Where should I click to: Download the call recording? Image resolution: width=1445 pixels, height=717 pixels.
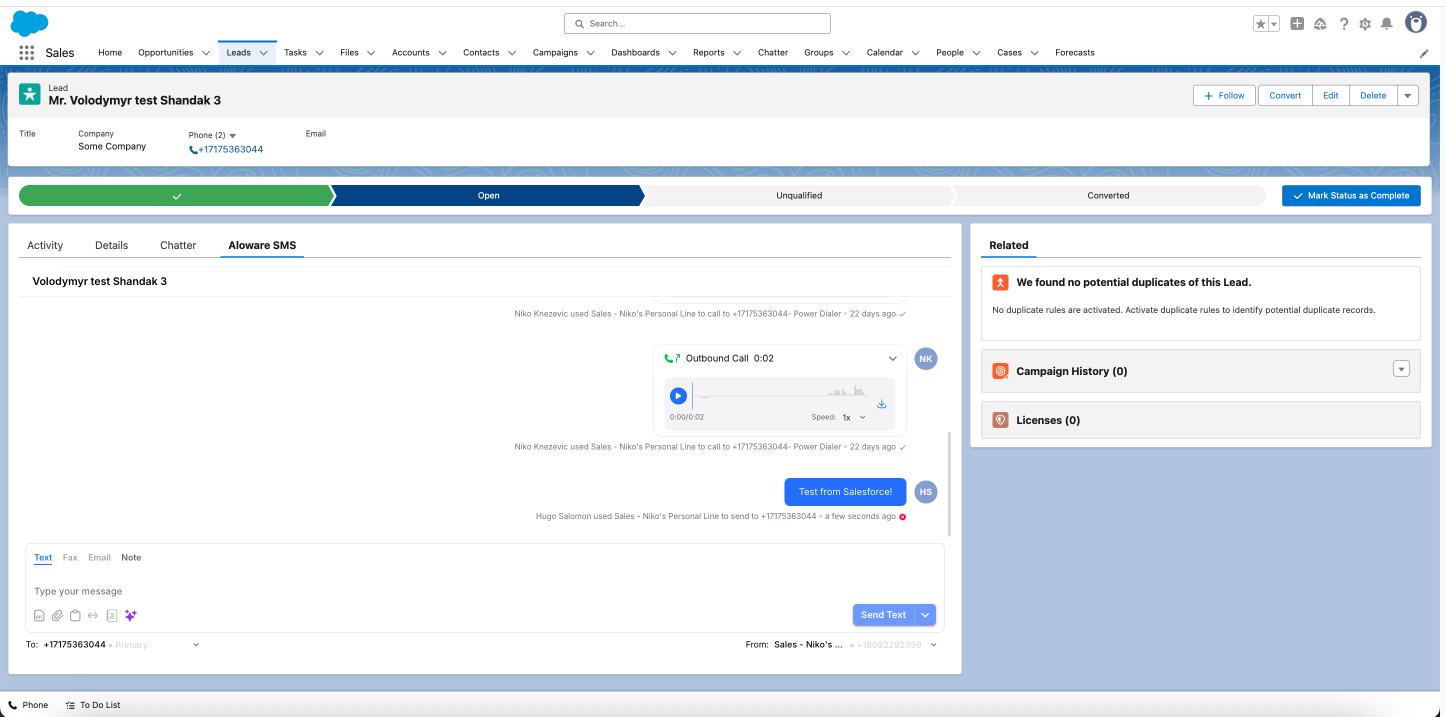882,404
